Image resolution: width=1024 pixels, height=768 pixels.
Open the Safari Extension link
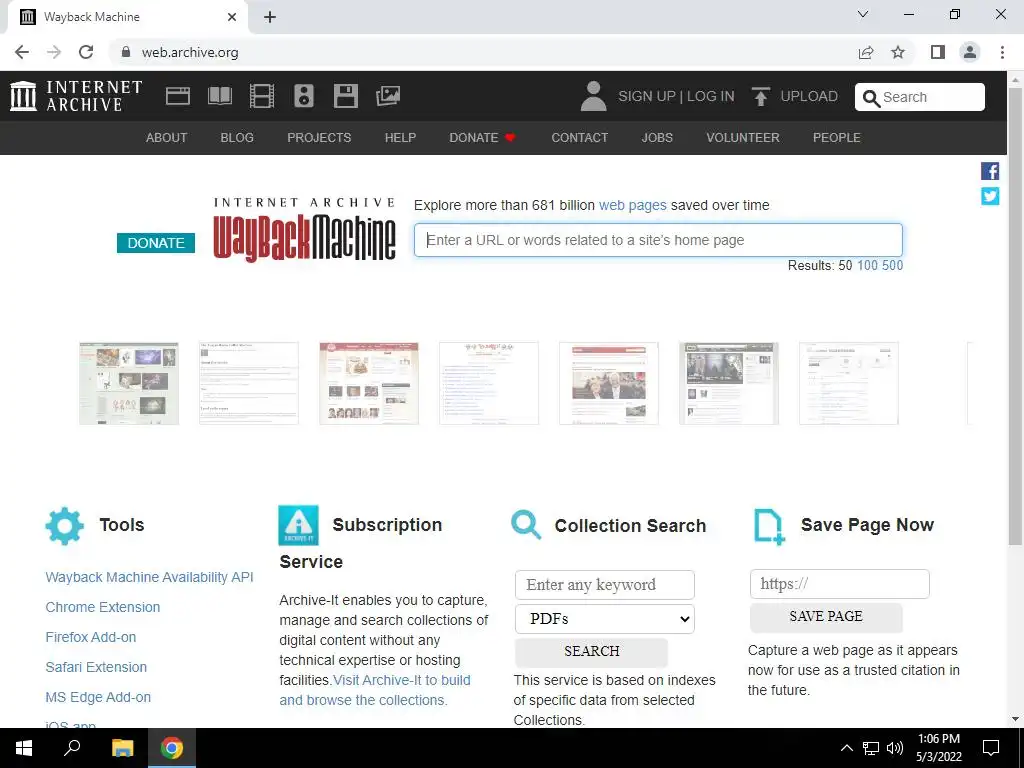pyautogui.click(x=96, y=667)
